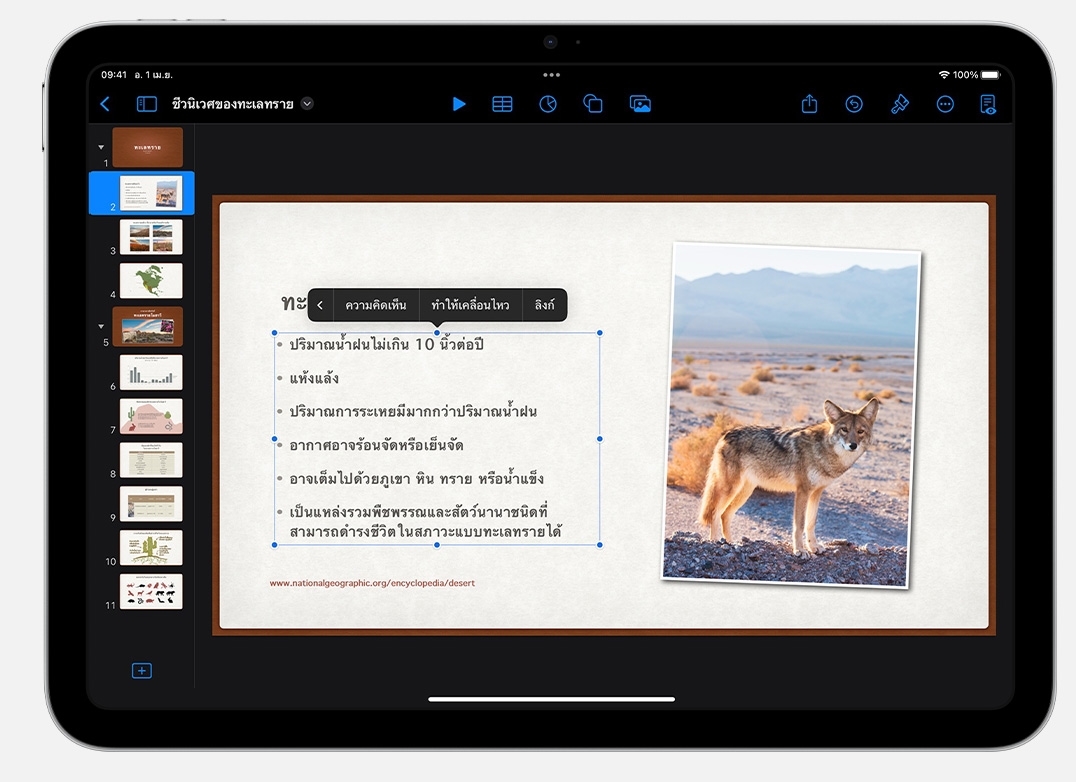The width and height of the screenshot is (1076, 782).
Task: Open the More options ellipsis menu
Action: [x=945, y=104]
